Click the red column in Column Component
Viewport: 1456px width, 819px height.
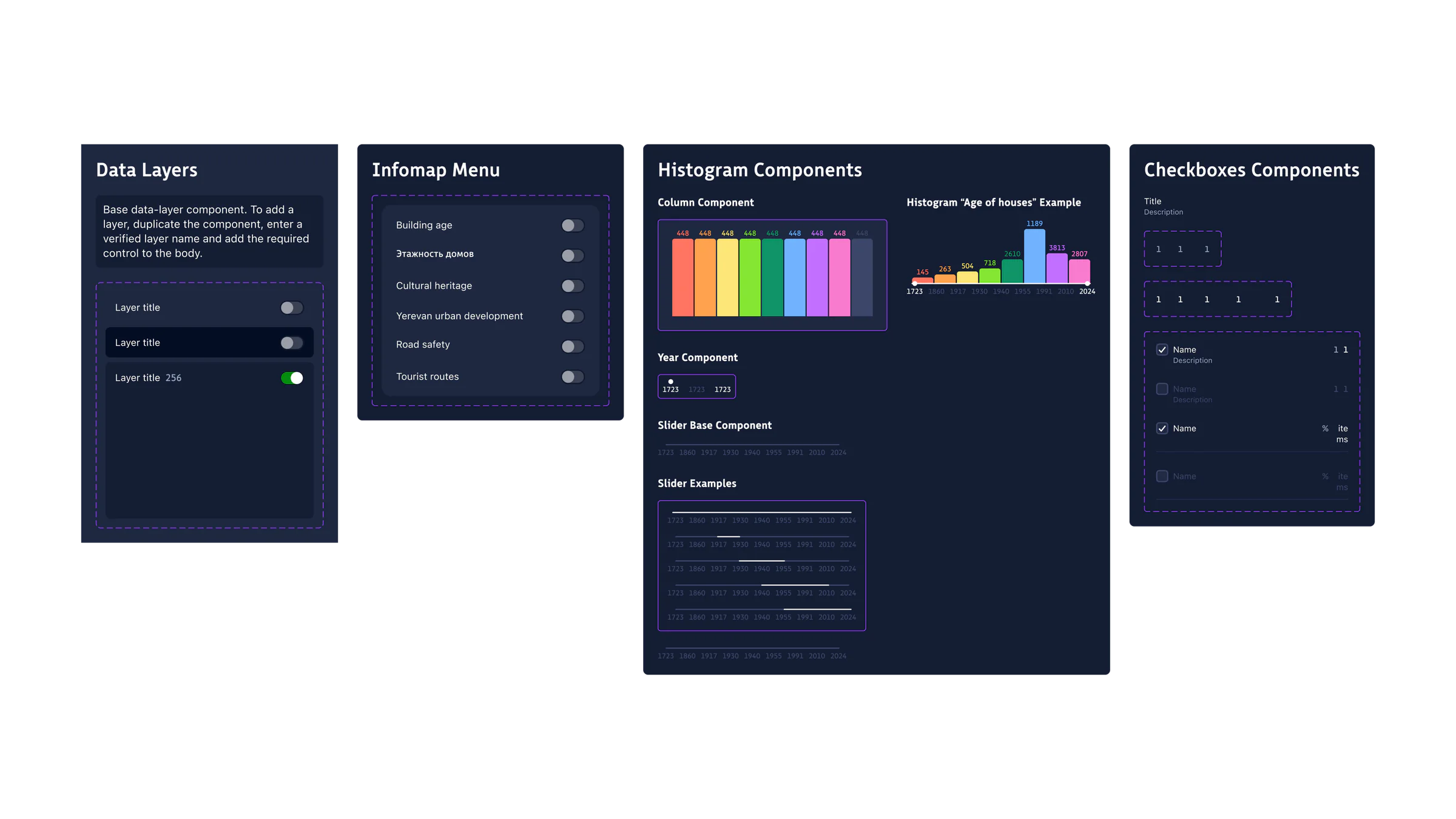(x=682, y=277)
